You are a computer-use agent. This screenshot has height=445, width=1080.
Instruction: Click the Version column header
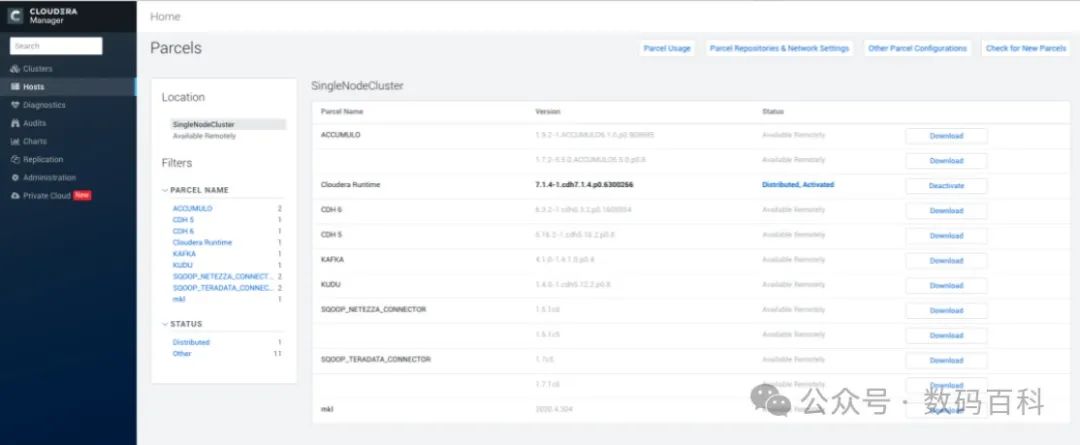coord(548,112)
